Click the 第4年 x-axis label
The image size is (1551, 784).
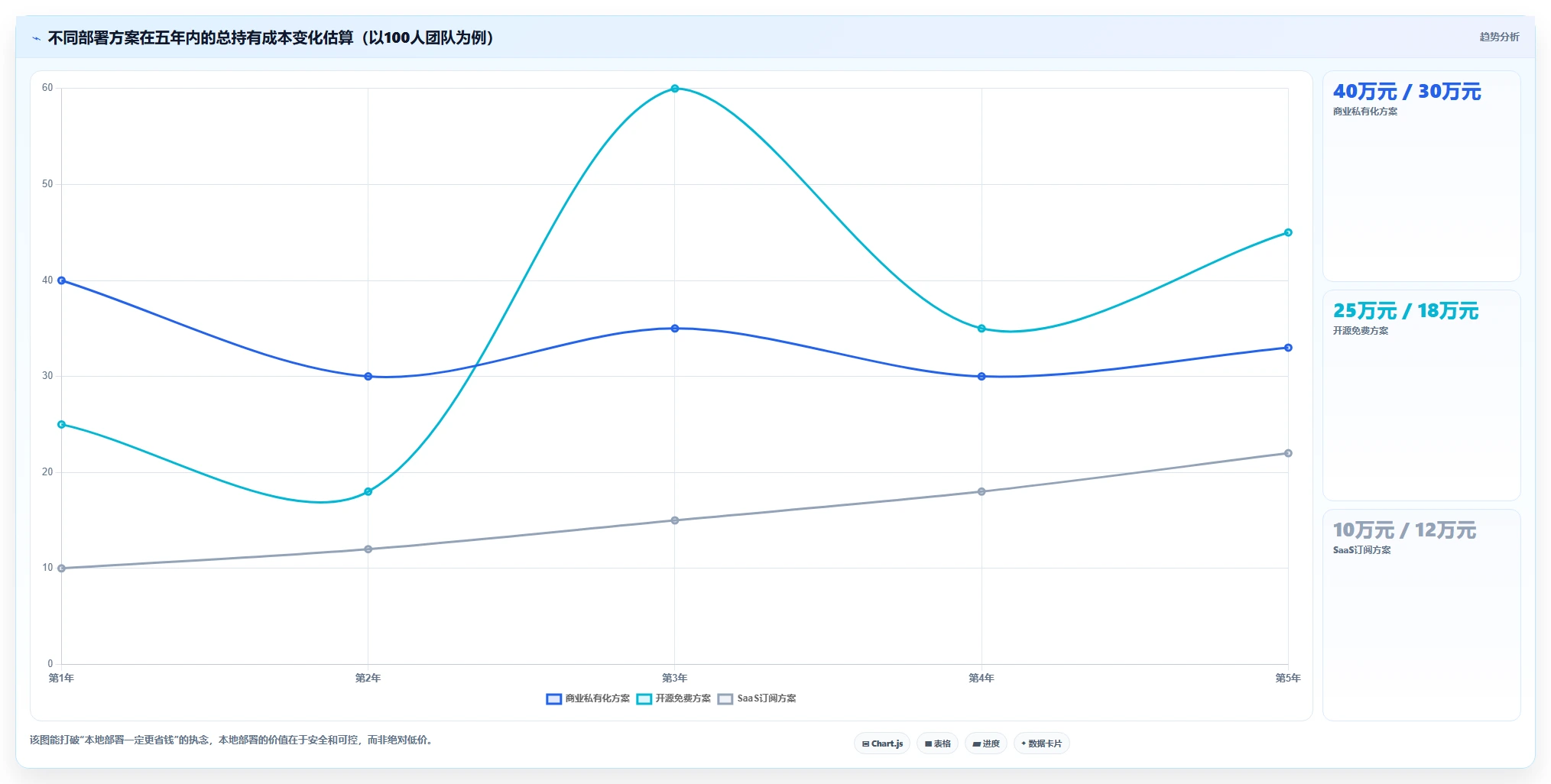[x=981, y=679]
